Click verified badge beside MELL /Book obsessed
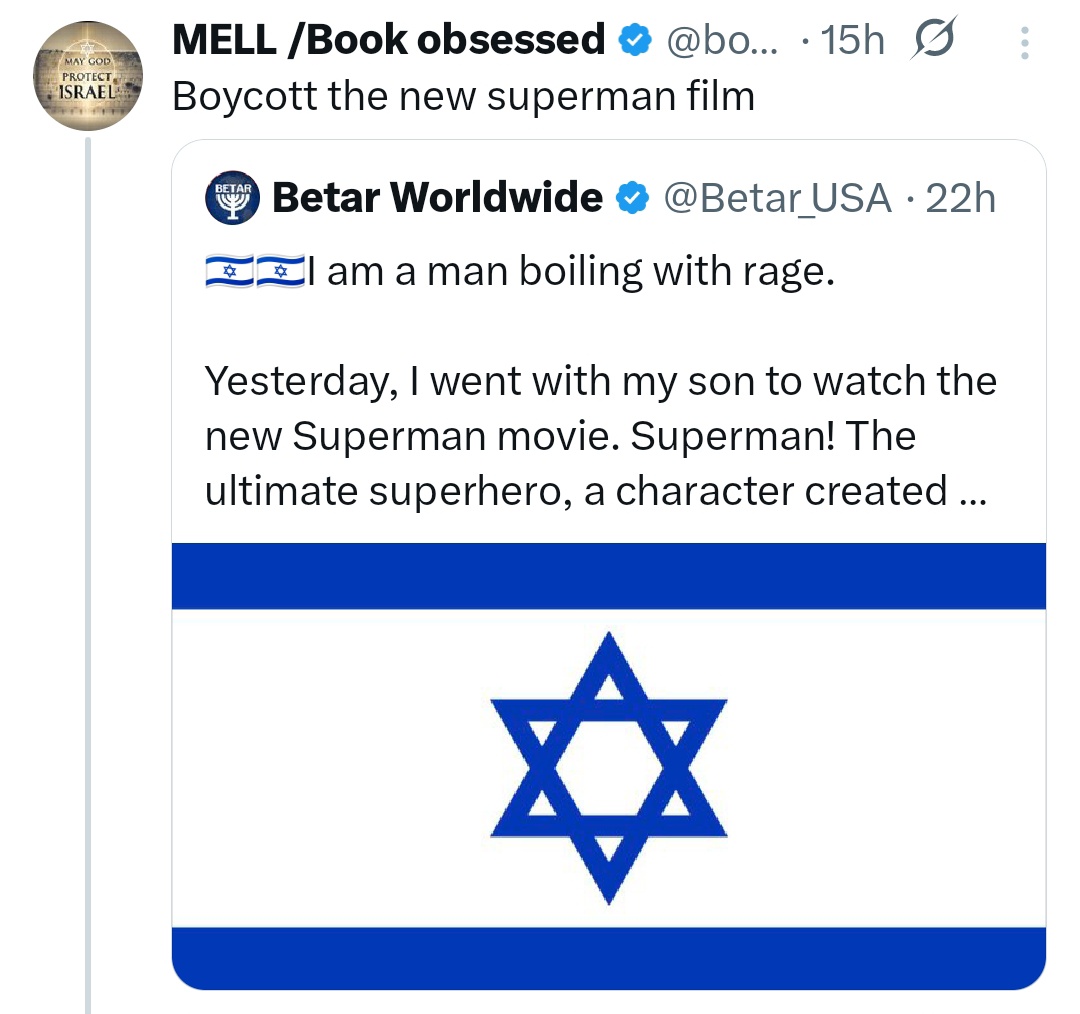The width and height of the screenshot is (1080, 1014). [631, 41]
